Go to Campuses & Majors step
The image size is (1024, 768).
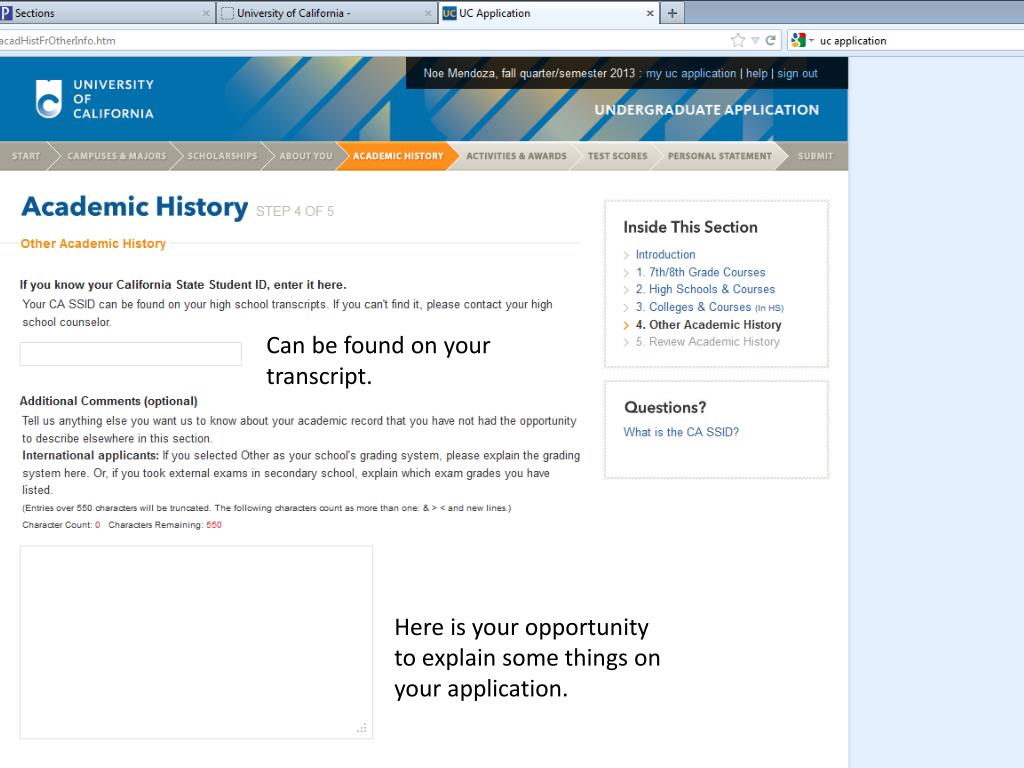(116, 156)
